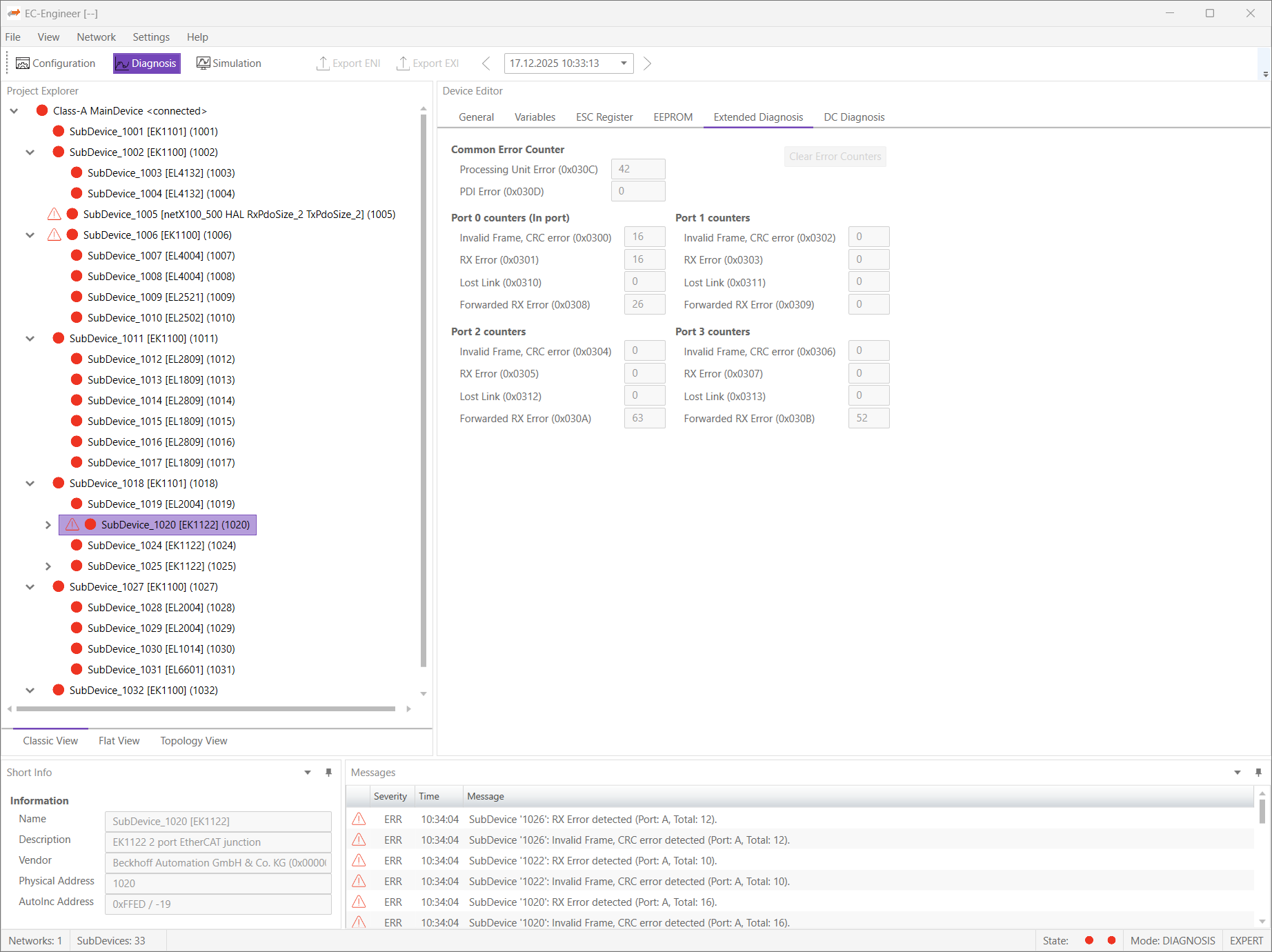Select the Diagnosis mode toggle
The width and height of the screenshot is (1272, 952).
point(146,63)
